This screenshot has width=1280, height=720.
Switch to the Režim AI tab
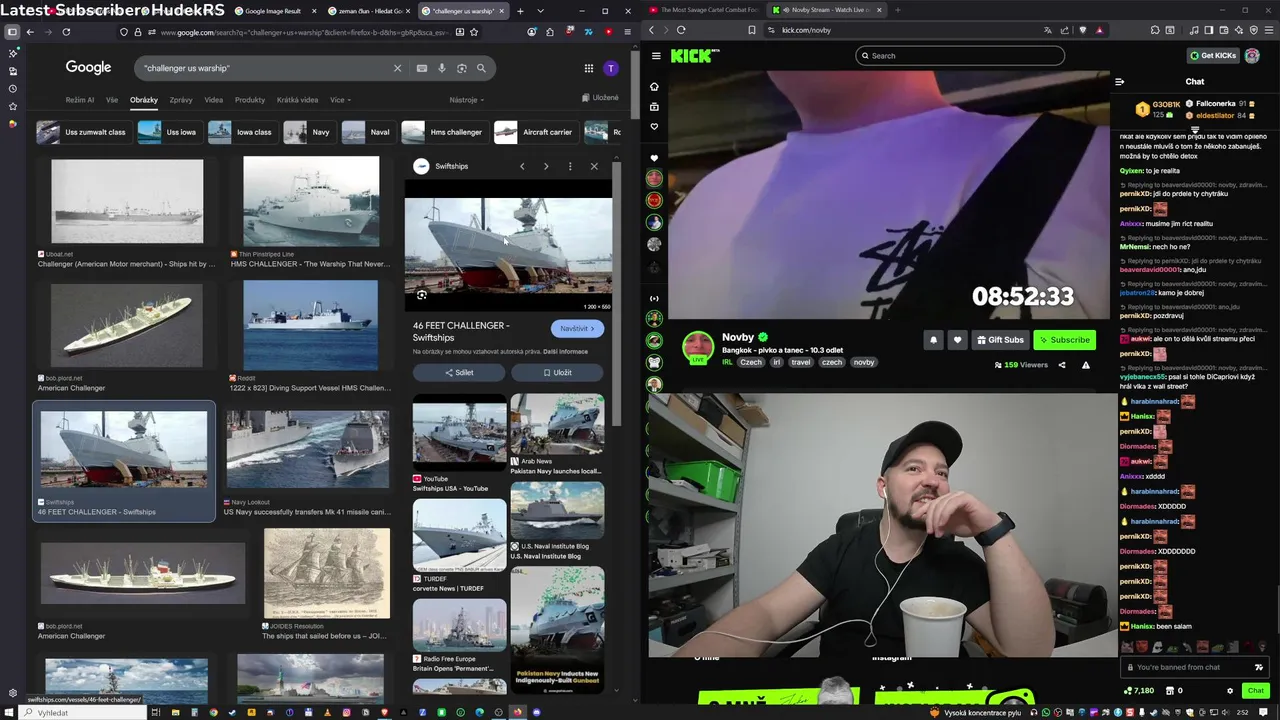click(80, 100)
